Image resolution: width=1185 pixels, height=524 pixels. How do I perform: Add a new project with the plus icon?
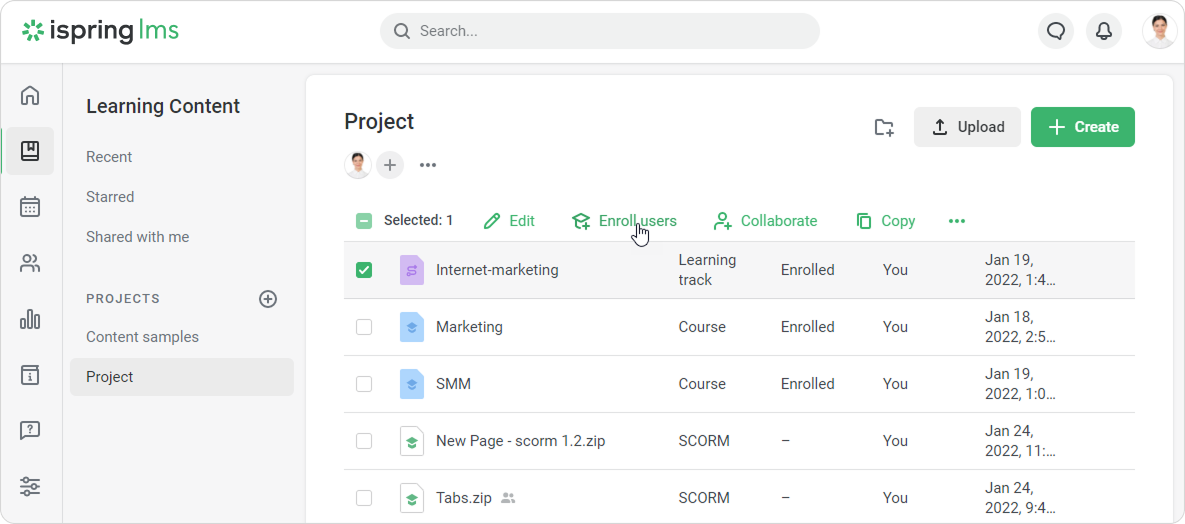click(268, 299)
